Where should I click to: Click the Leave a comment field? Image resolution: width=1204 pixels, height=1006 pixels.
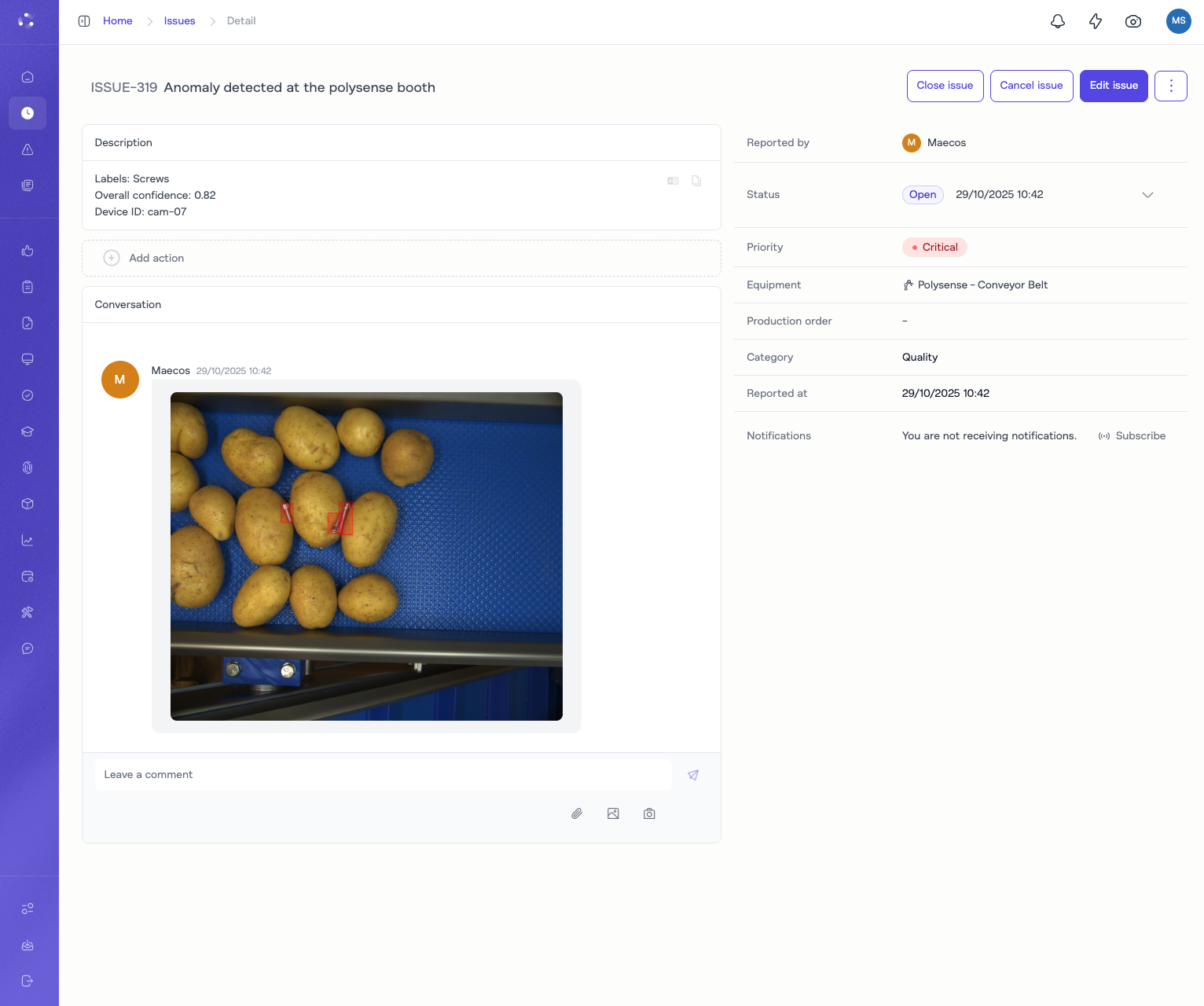point(383,775)
